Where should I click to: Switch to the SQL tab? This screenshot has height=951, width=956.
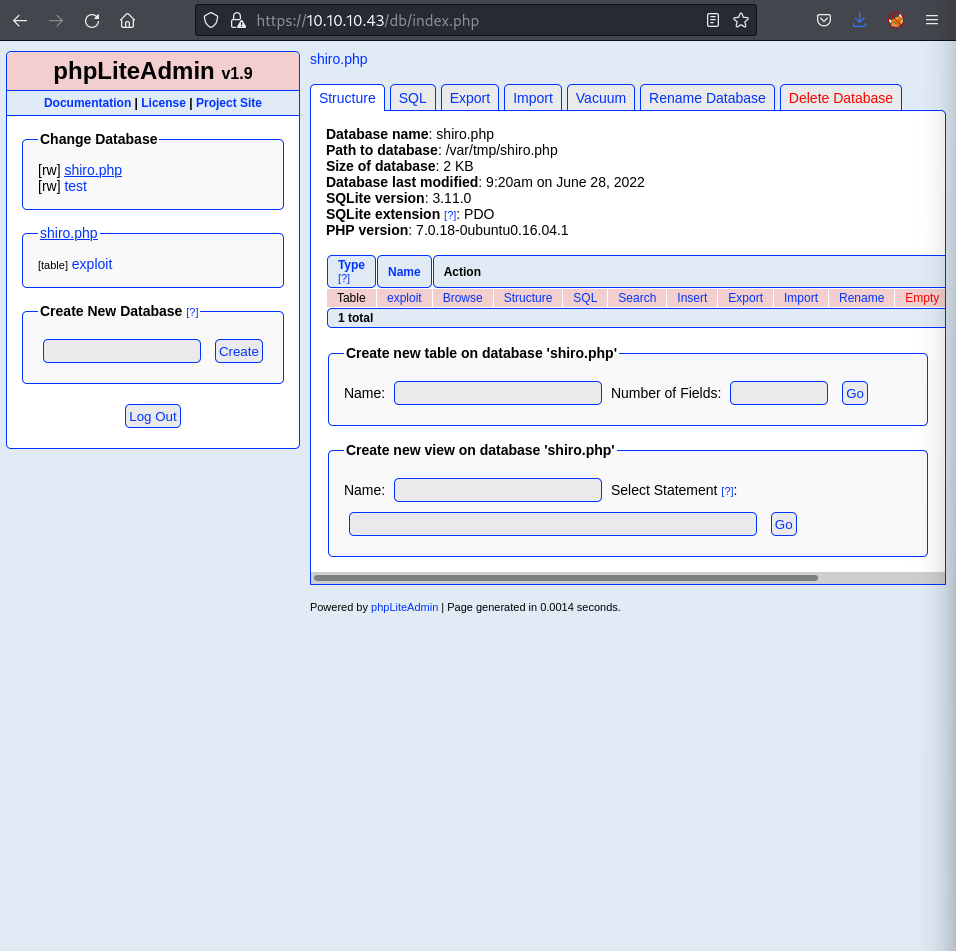click(x=412, y=98)
